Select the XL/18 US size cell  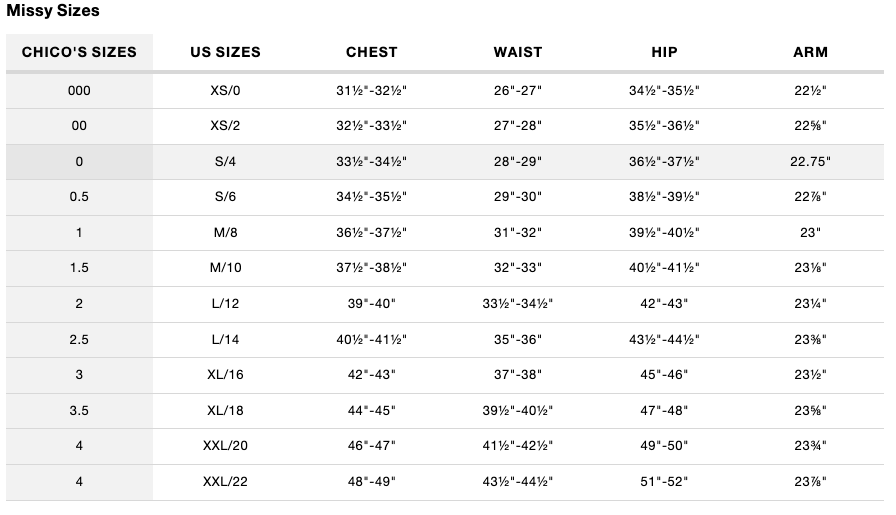pyautogui.click(x=225, y=411)
